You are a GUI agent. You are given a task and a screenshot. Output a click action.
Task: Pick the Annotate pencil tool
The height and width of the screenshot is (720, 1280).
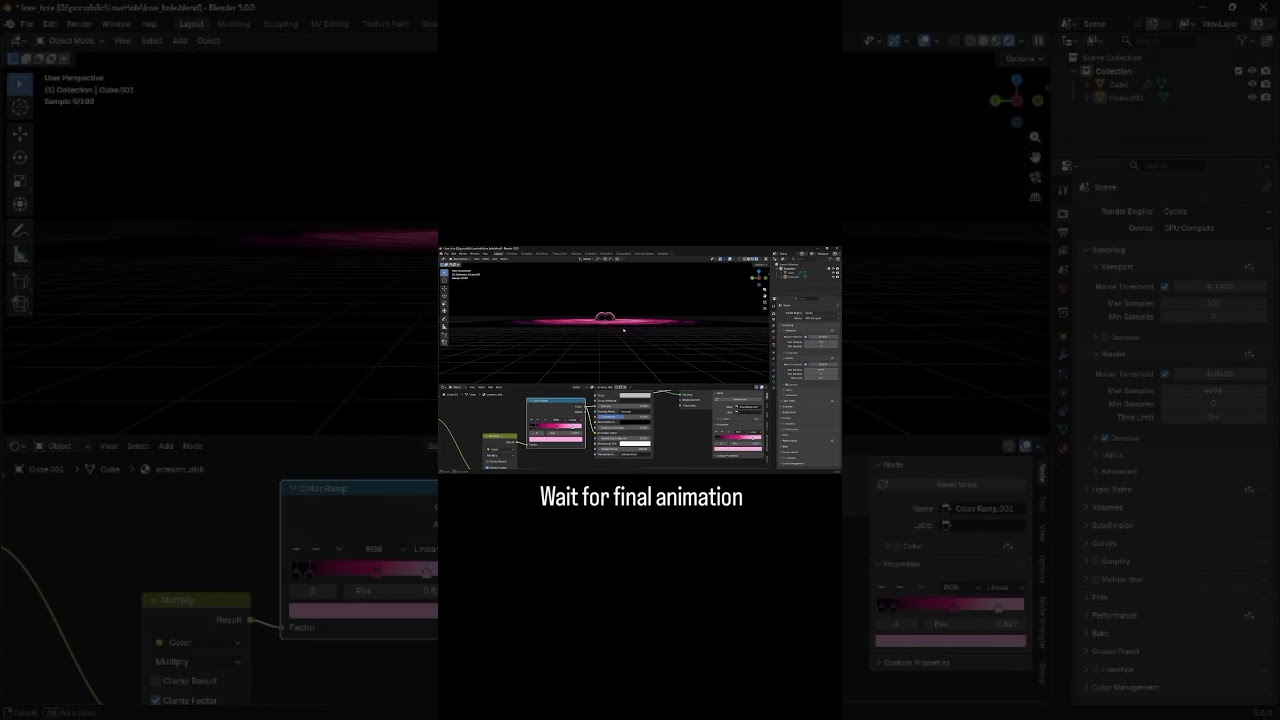pos(20,231)
